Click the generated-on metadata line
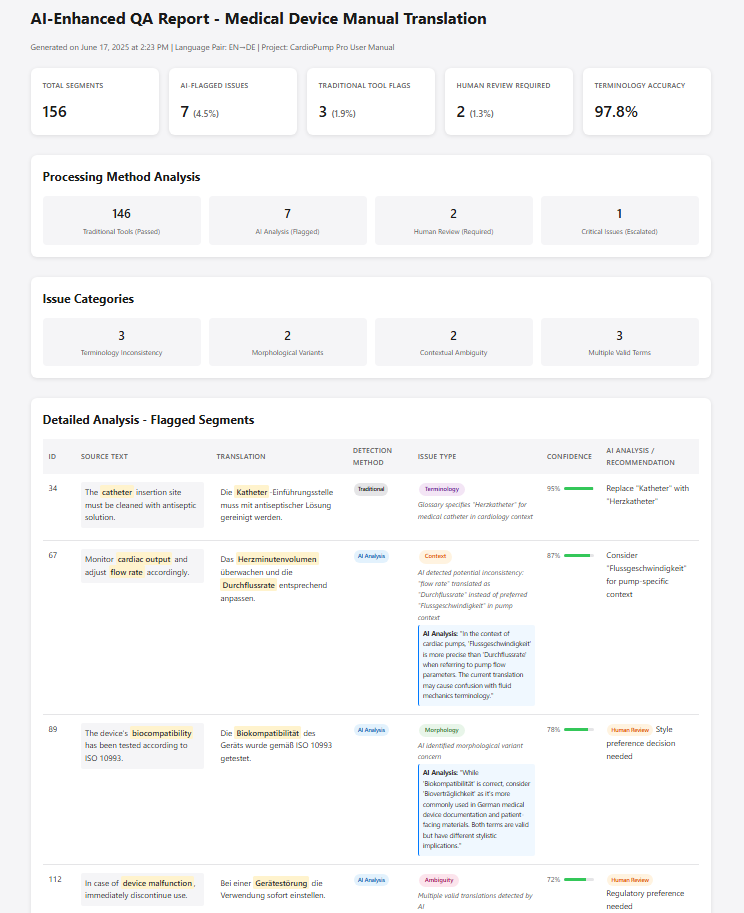The image size is (744, 913). pos(212,47)
